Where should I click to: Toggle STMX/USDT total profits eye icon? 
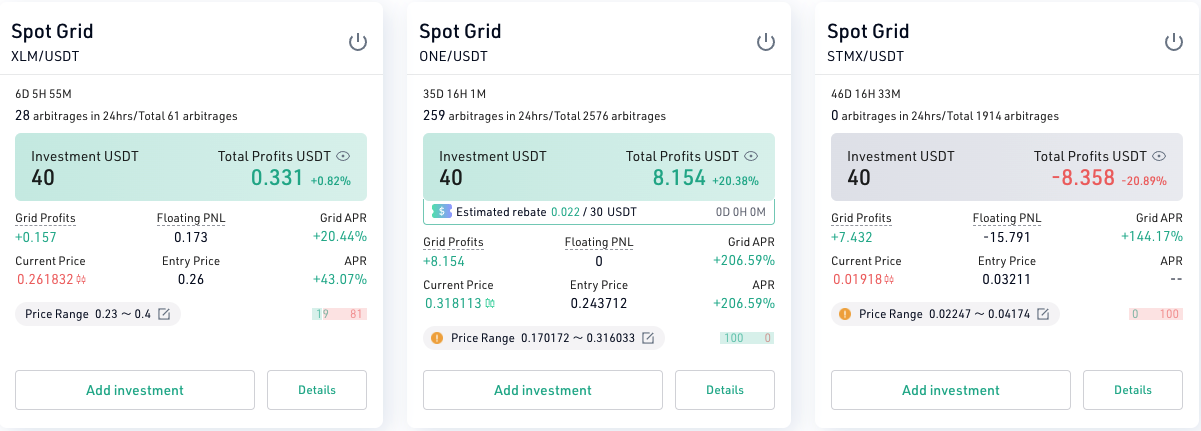tap(1159, 156)
